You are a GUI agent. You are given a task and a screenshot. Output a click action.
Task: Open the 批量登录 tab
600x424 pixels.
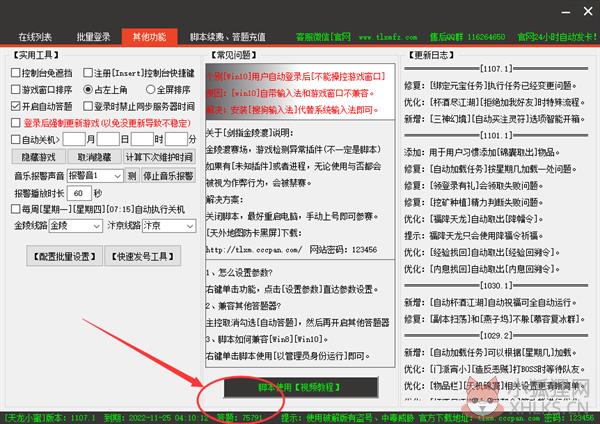(93, 37)
